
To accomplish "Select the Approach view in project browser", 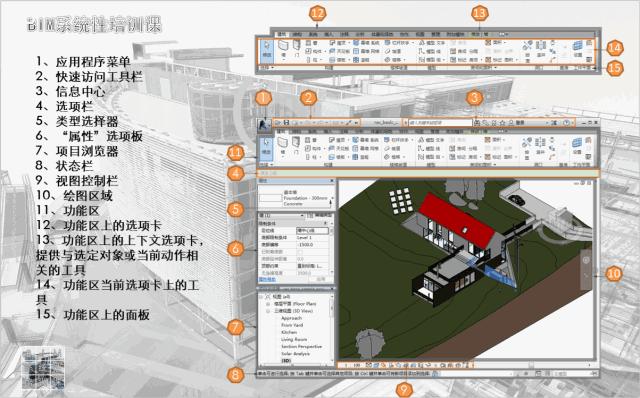I will 291,318.
